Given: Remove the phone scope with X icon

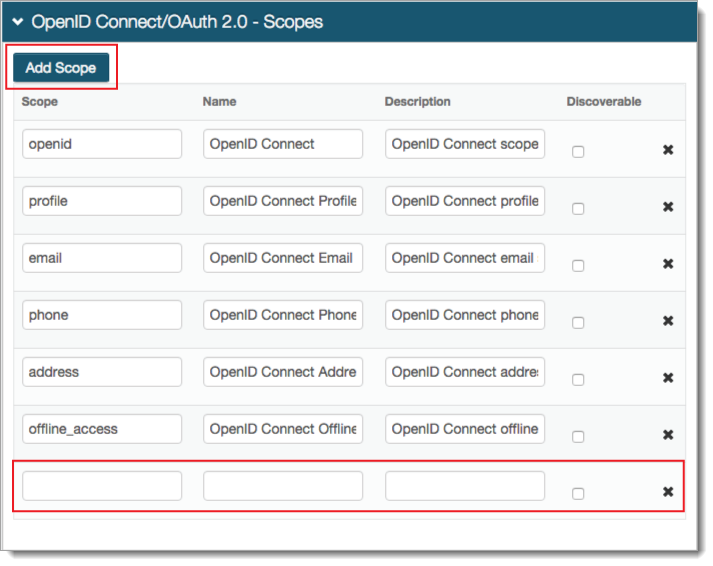Looking at the screenshot, I should [x=668, y=321].
